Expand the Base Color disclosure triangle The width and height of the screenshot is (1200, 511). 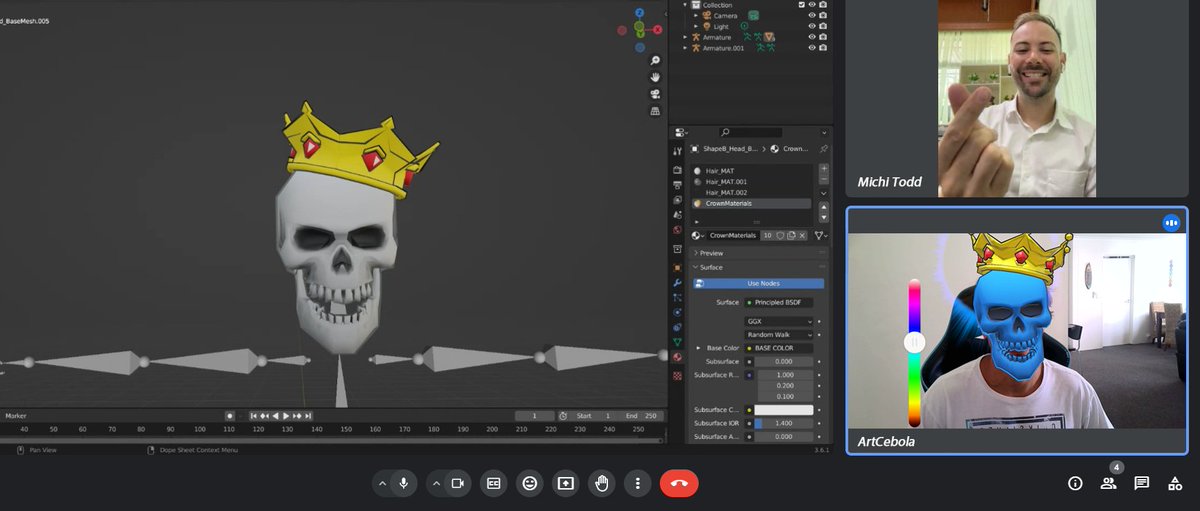point(698,348)
